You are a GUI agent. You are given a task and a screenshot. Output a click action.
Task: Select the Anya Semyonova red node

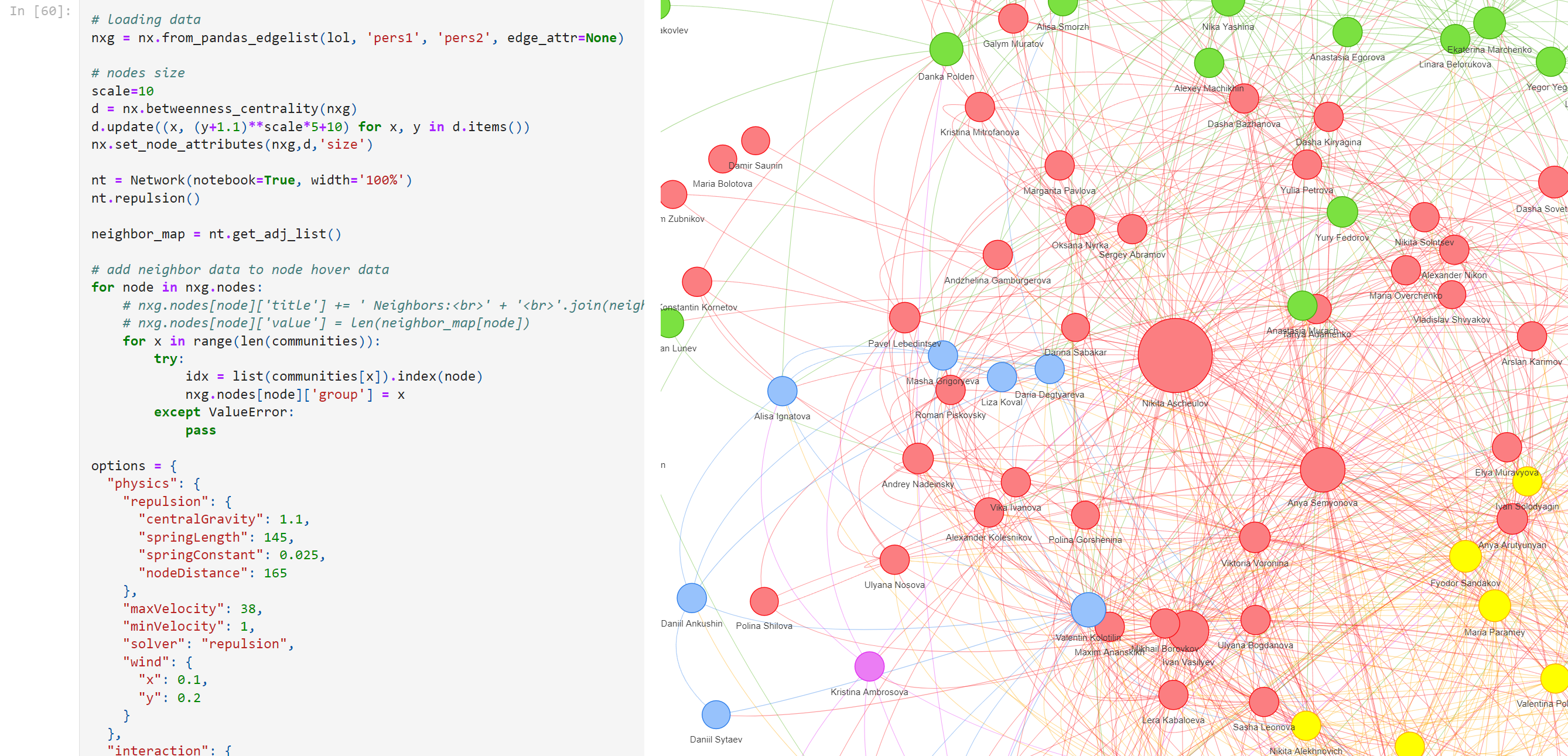coord(1322,470)
